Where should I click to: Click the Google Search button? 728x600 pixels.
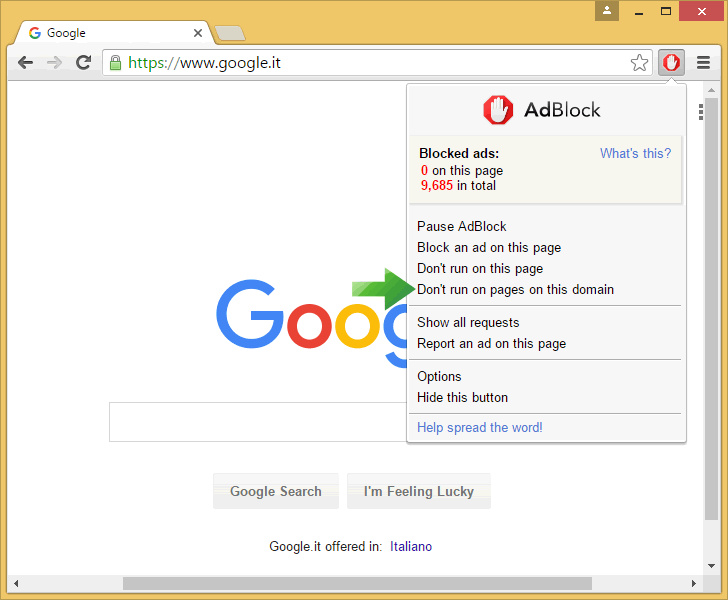[x=276, y=491]
